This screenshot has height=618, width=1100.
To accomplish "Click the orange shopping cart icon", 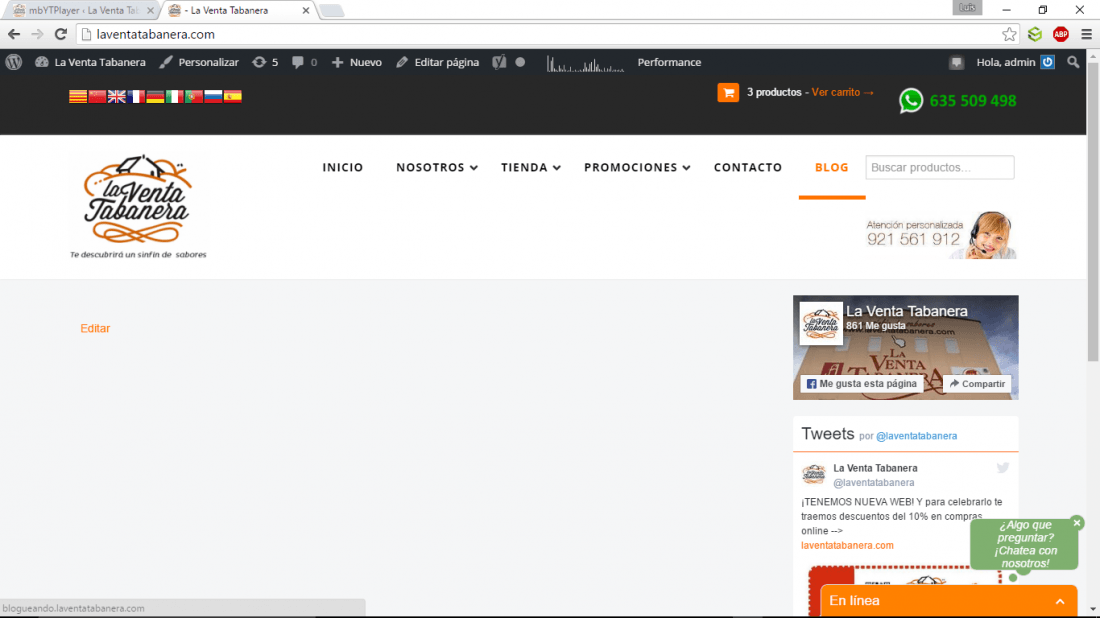I will point(728,93).
